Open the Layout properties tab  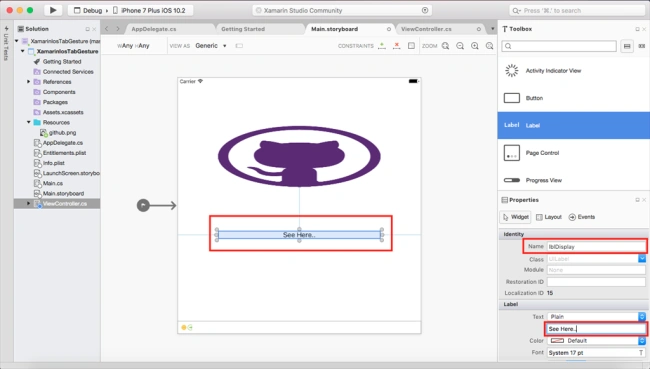click(x=549, y=217)
